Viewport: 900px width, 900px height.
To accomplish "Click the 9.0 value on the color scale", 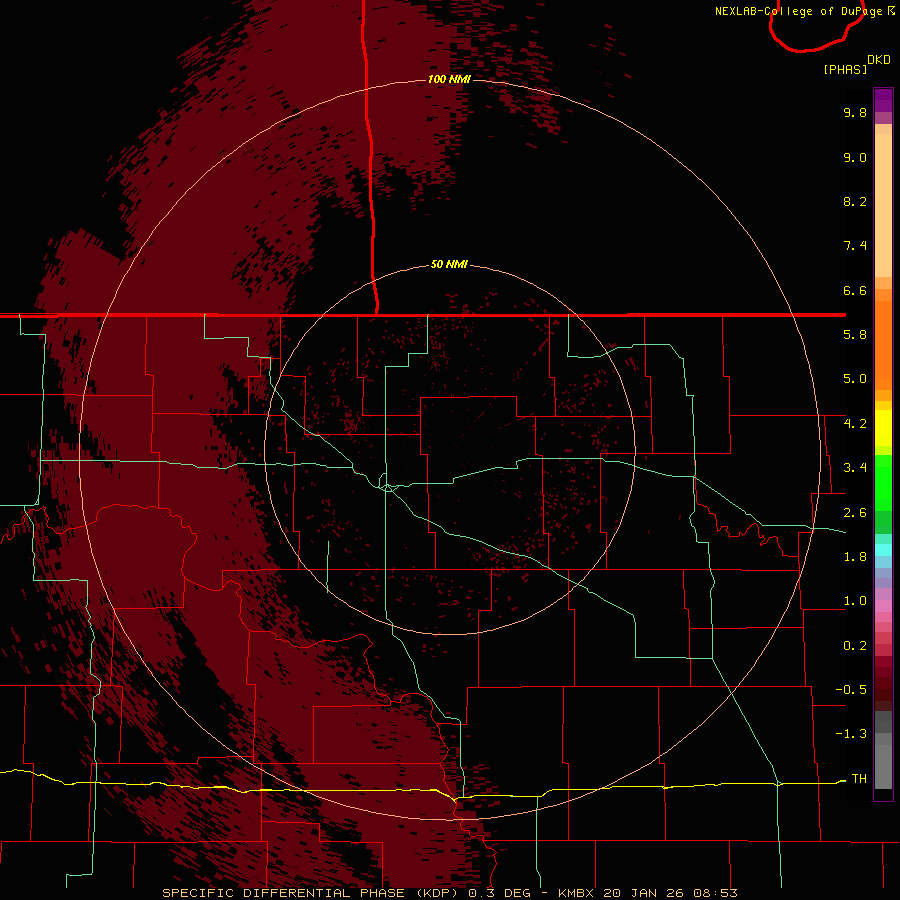I will click(855, 157).
